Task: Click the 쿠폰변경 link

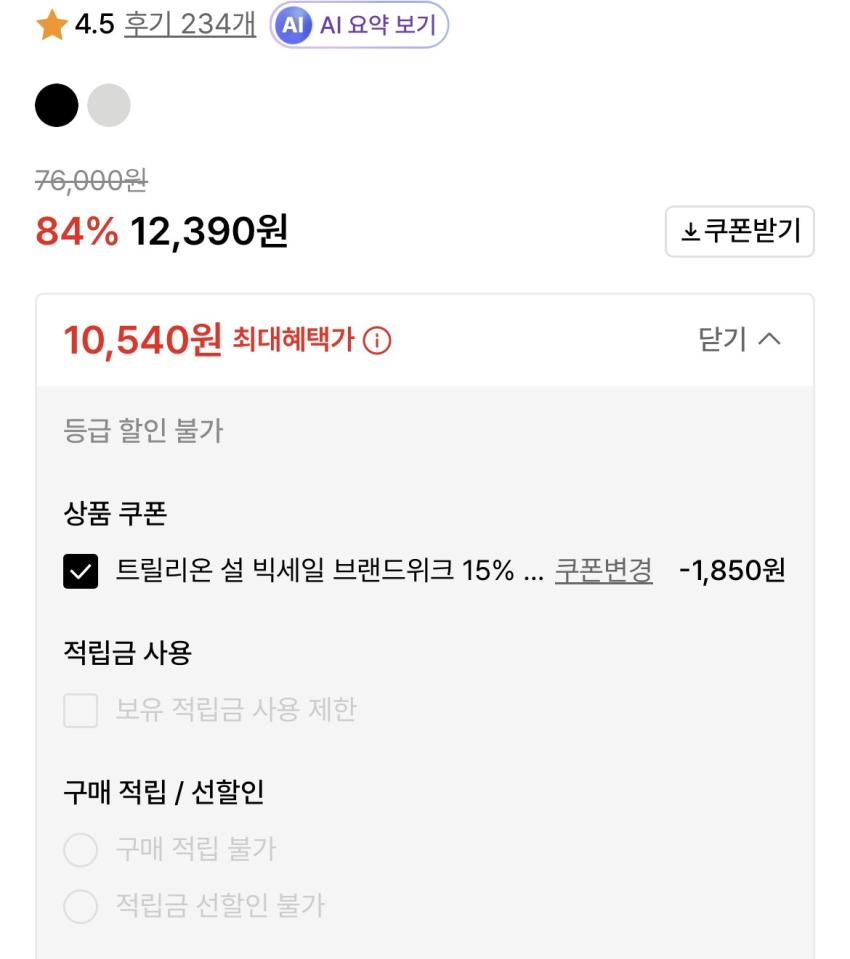Action: pyautogui.click(x=603, y=571)
